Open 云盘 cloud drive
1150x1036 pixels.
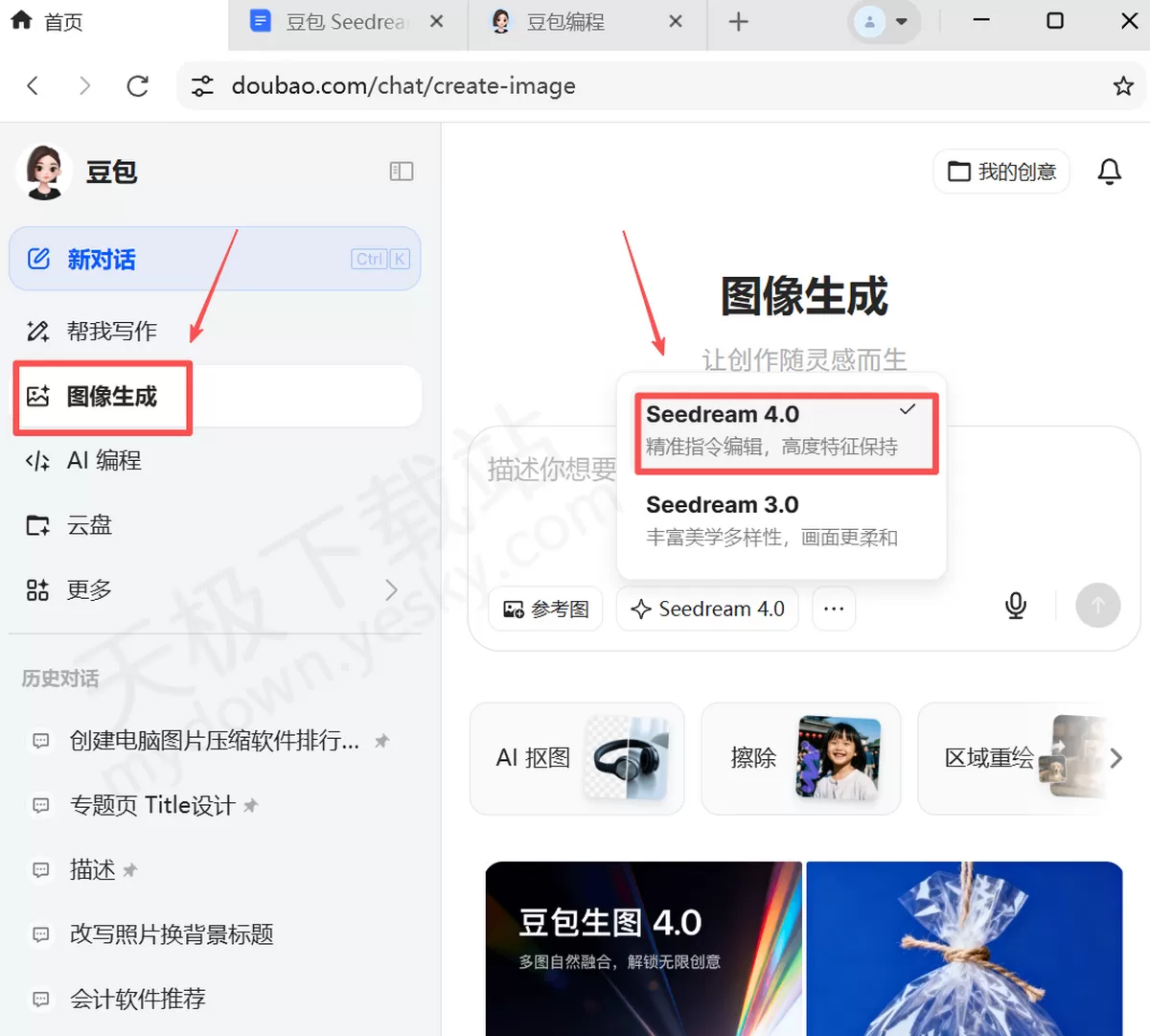[215, 525]
